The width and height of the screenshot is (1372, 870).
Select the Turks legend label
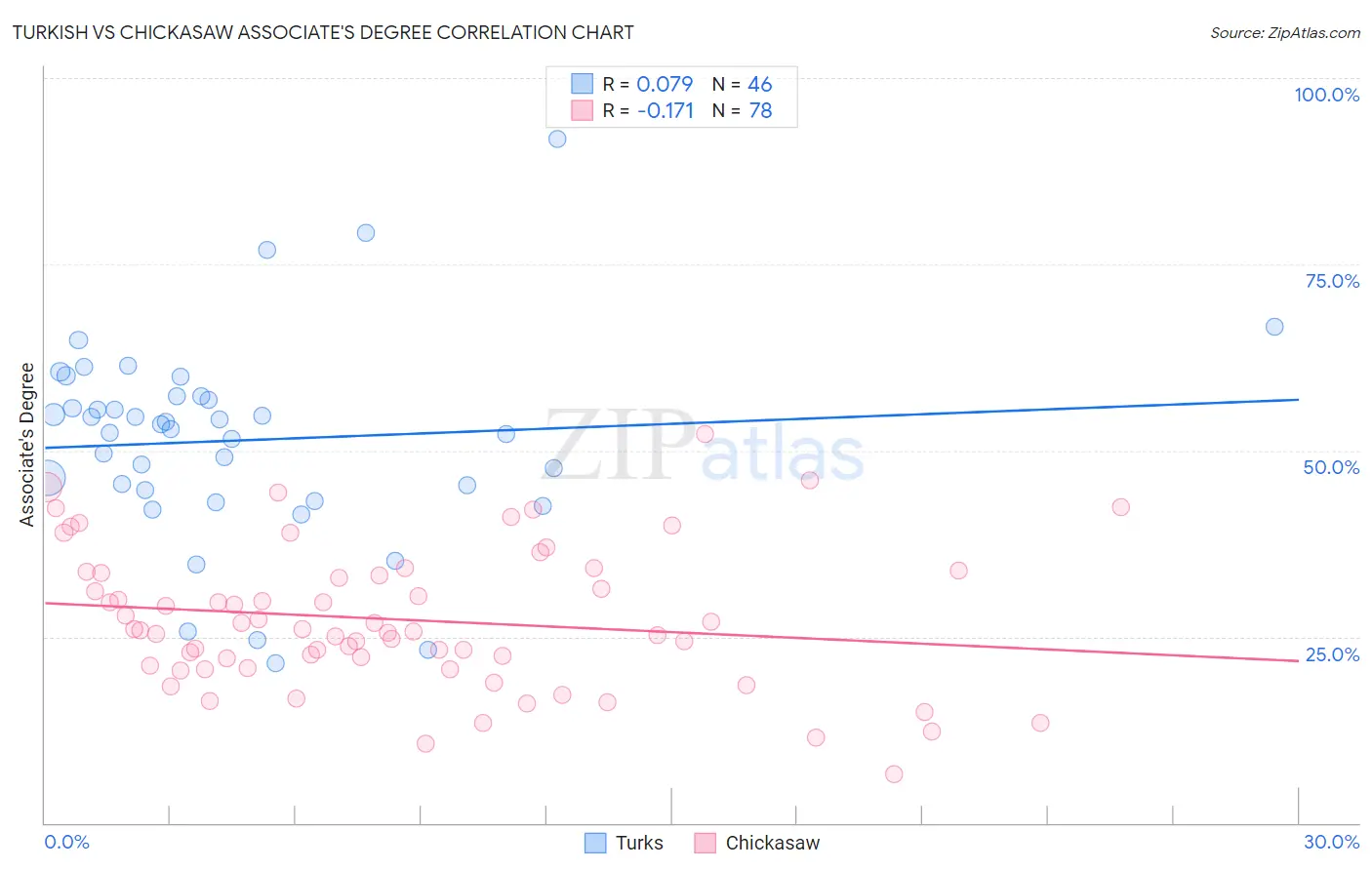[x=639, y=843]
